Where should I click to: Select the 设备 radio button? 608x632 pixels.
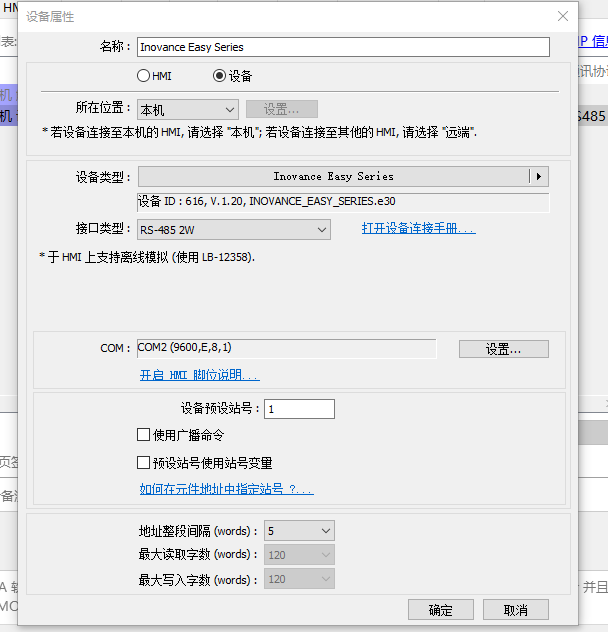point(220,76)
